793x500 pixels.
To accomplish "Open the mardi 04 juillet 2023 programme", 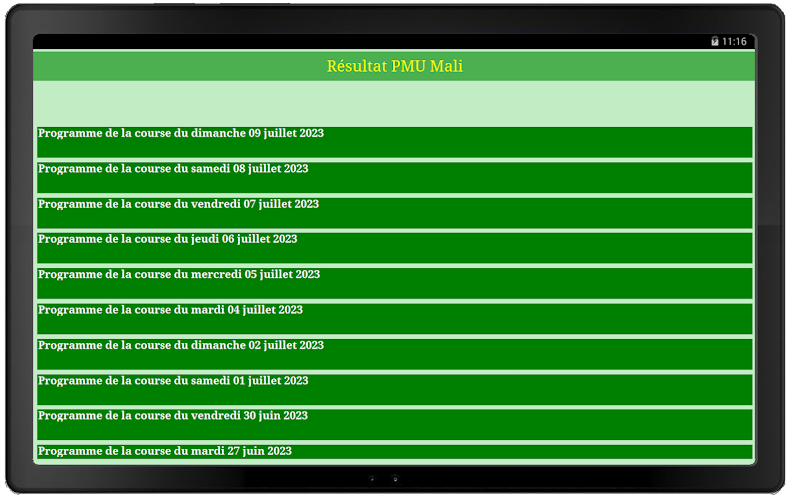I will [394, 319].
